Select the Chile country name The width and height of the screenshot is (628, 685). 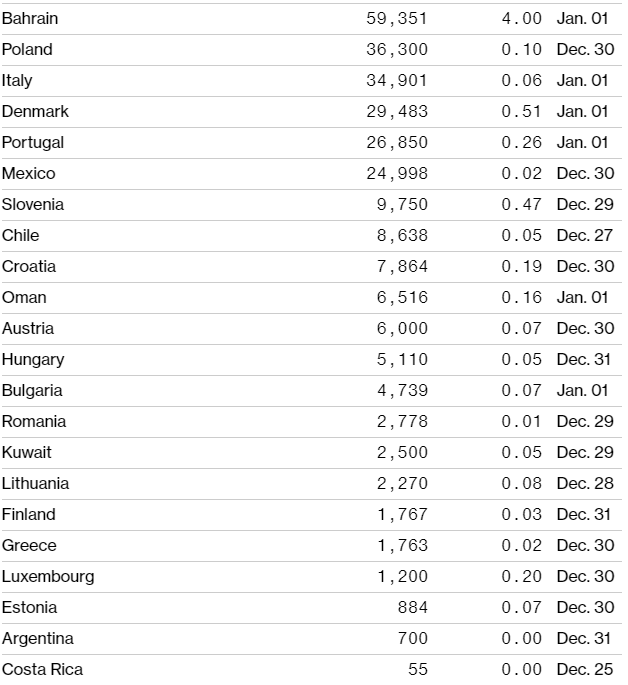(20, 235)
